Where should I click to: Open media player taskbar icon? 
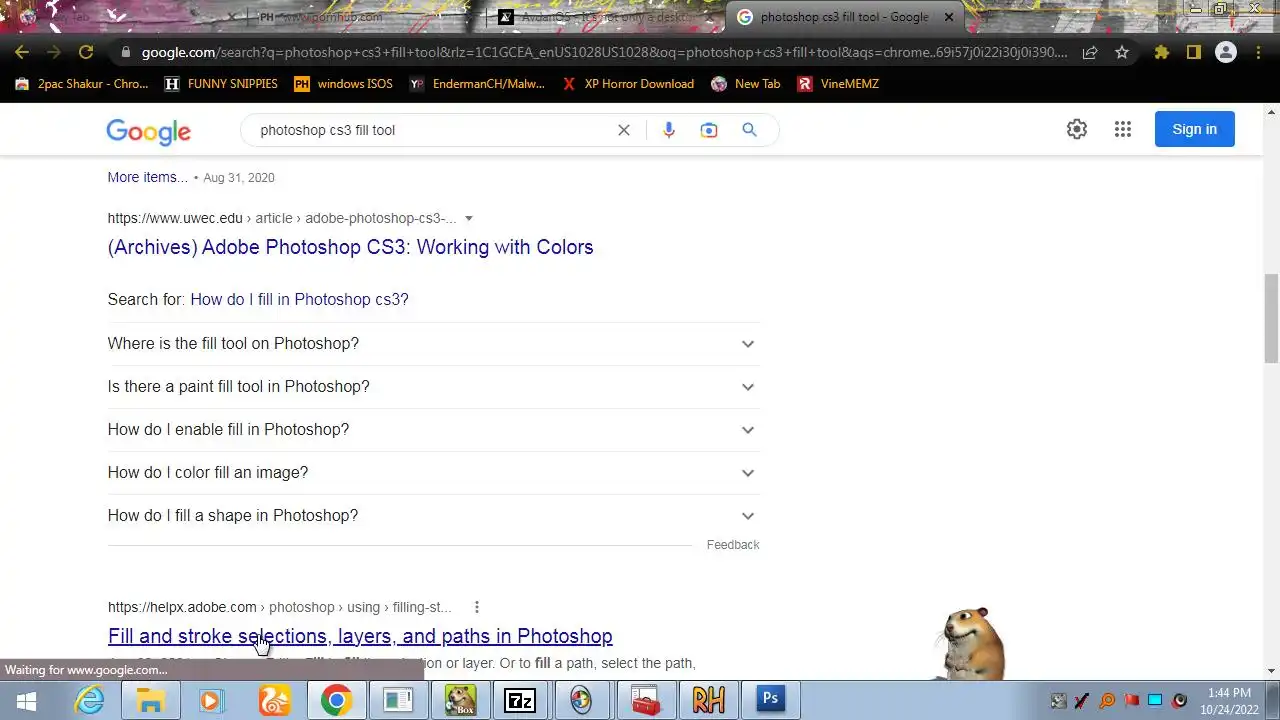[x=212, y=701]
